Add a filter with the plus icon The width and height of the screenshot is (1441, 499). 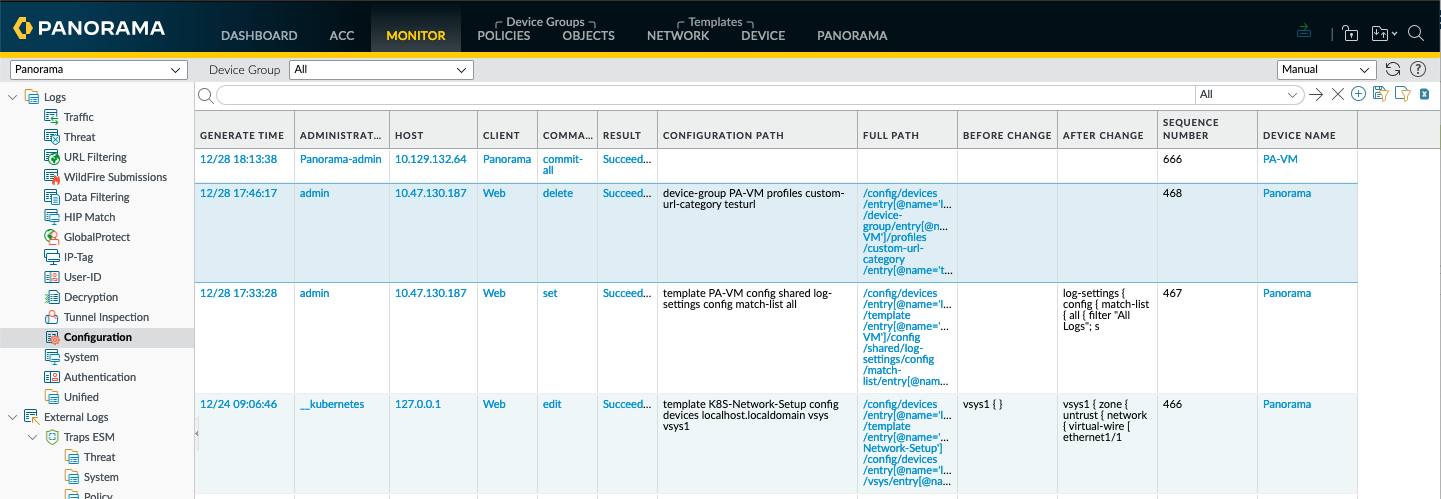coord(1358,94)
